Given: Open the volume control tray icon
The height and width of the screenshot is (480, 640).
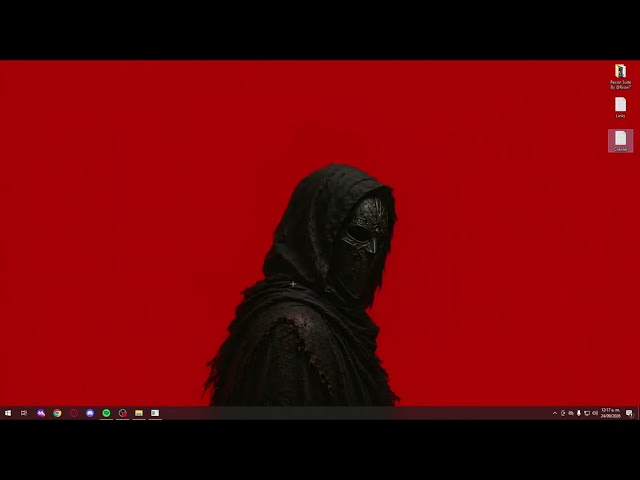Looking at the screenshot, I should [595, 413].
